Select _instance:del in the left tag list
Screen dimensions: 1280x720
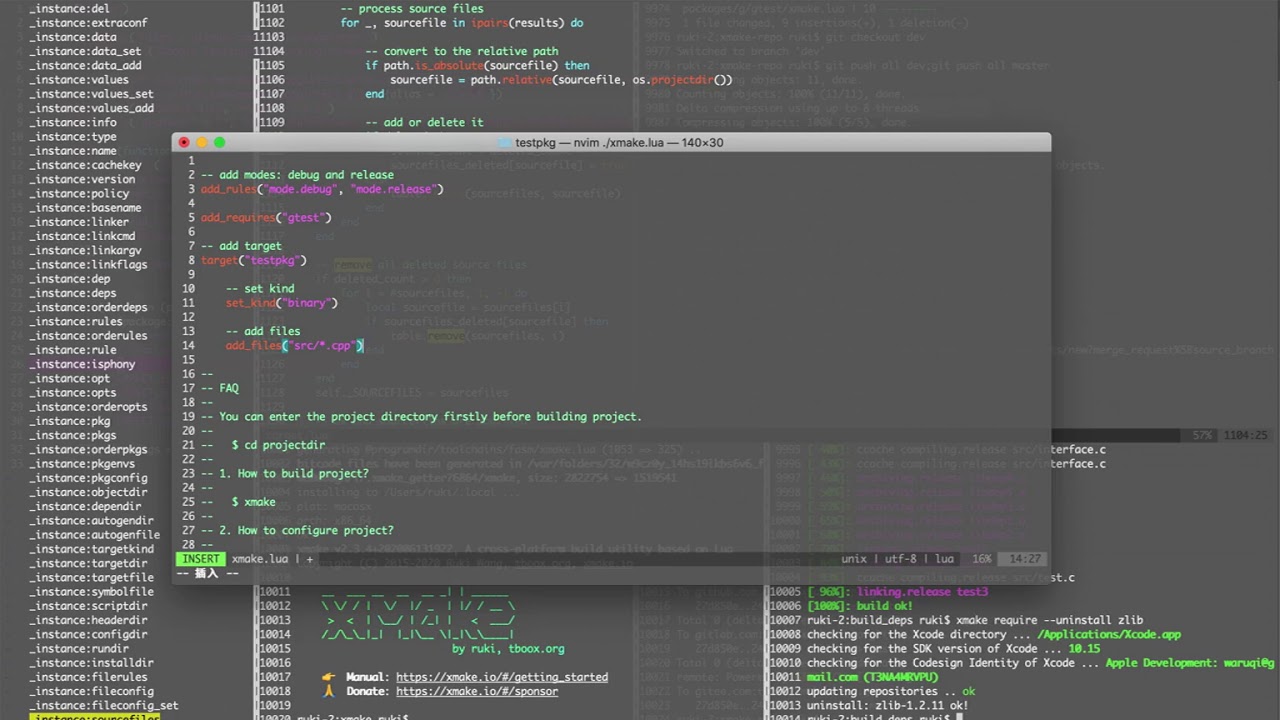(69, 9)
